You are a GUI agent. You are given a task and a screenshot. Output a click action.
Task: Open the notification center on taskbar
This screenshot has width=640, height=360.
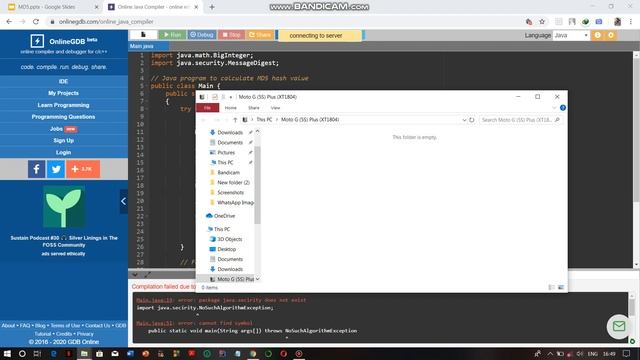coord(627,353)
